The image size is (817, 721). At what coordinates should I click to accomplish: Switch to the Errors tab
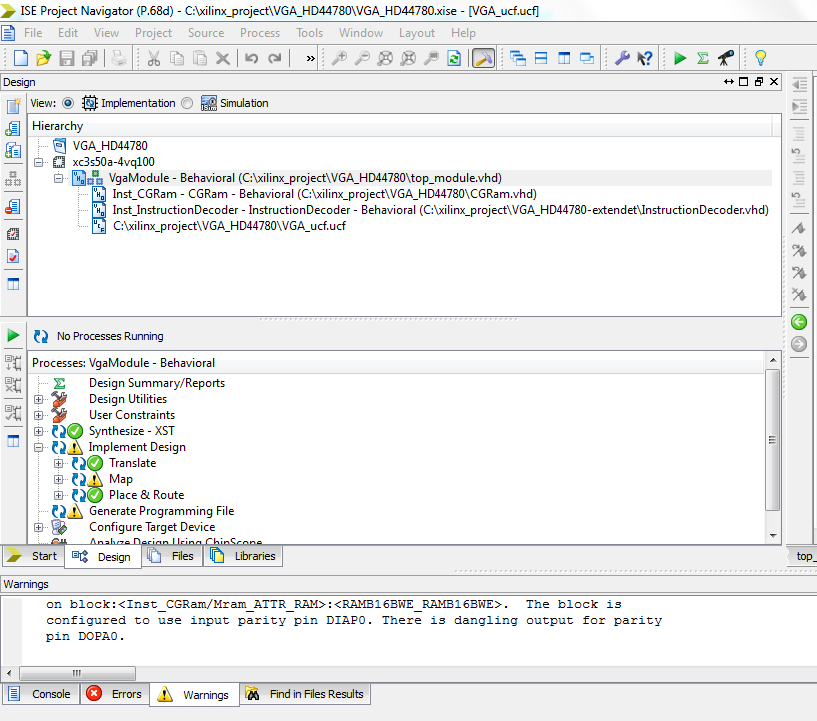(114, 694)
